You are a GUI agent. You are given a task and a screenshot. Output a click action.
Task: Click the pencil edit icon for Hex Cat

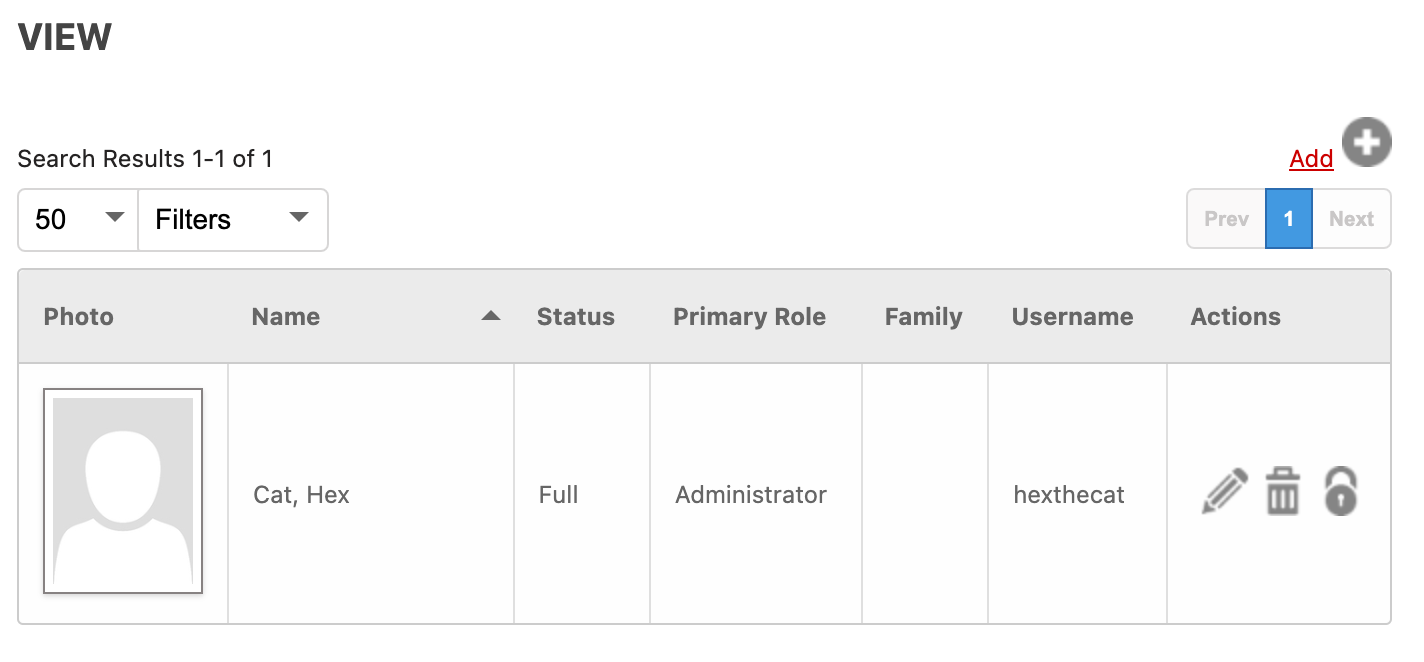(1225, 491)
